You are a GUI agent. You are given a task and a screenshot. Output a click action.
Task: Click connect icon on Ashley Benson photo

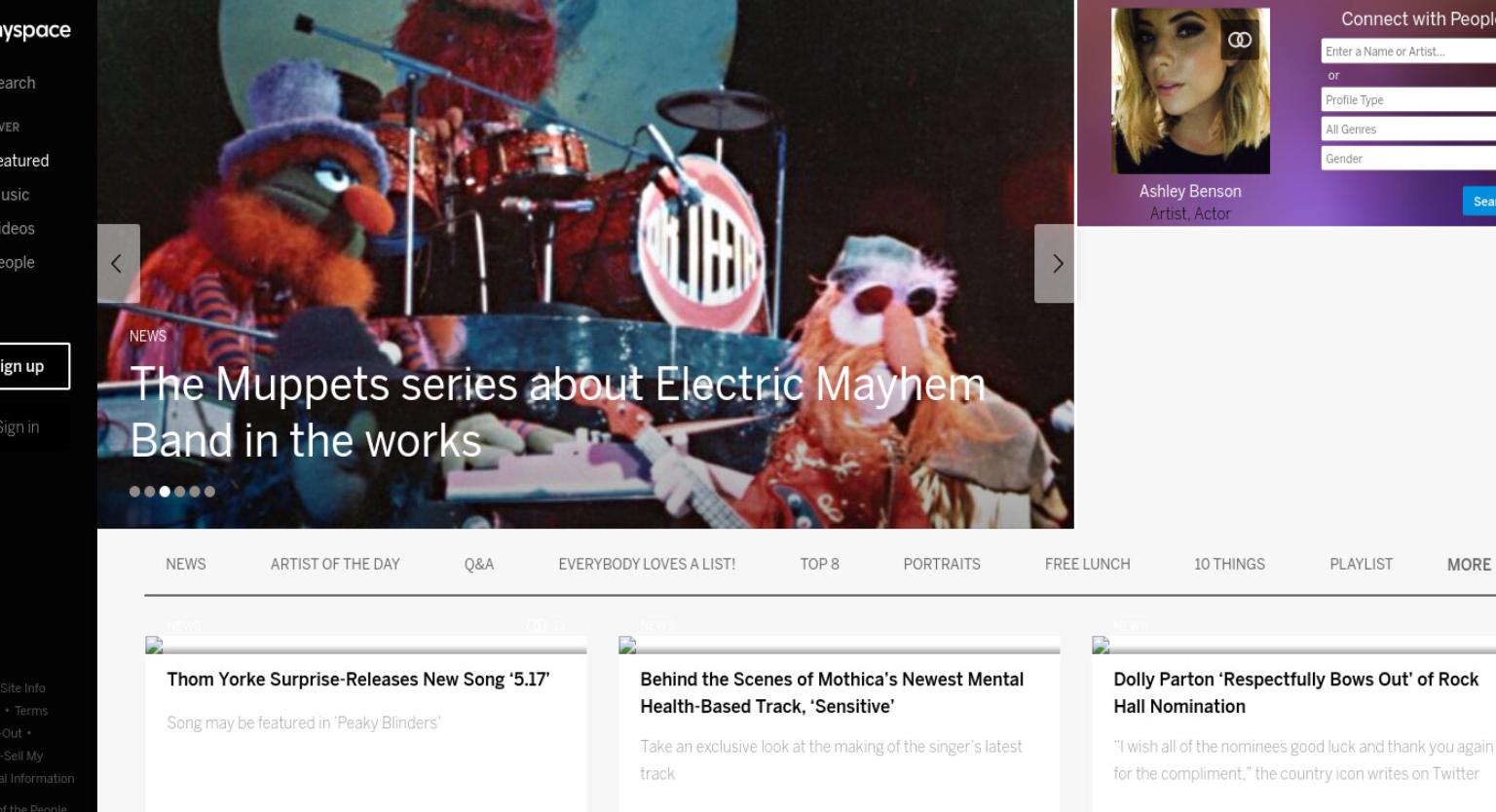[x=1240, y=40]
